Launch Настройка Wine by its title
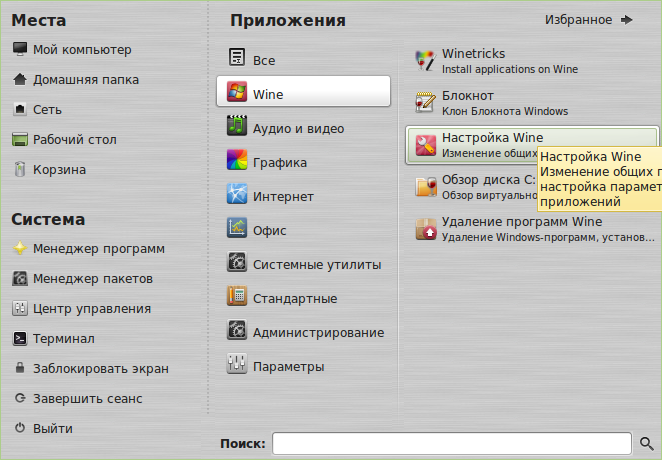Image resolution: width=662 pixels, height=460 pixels. [492, 138]
